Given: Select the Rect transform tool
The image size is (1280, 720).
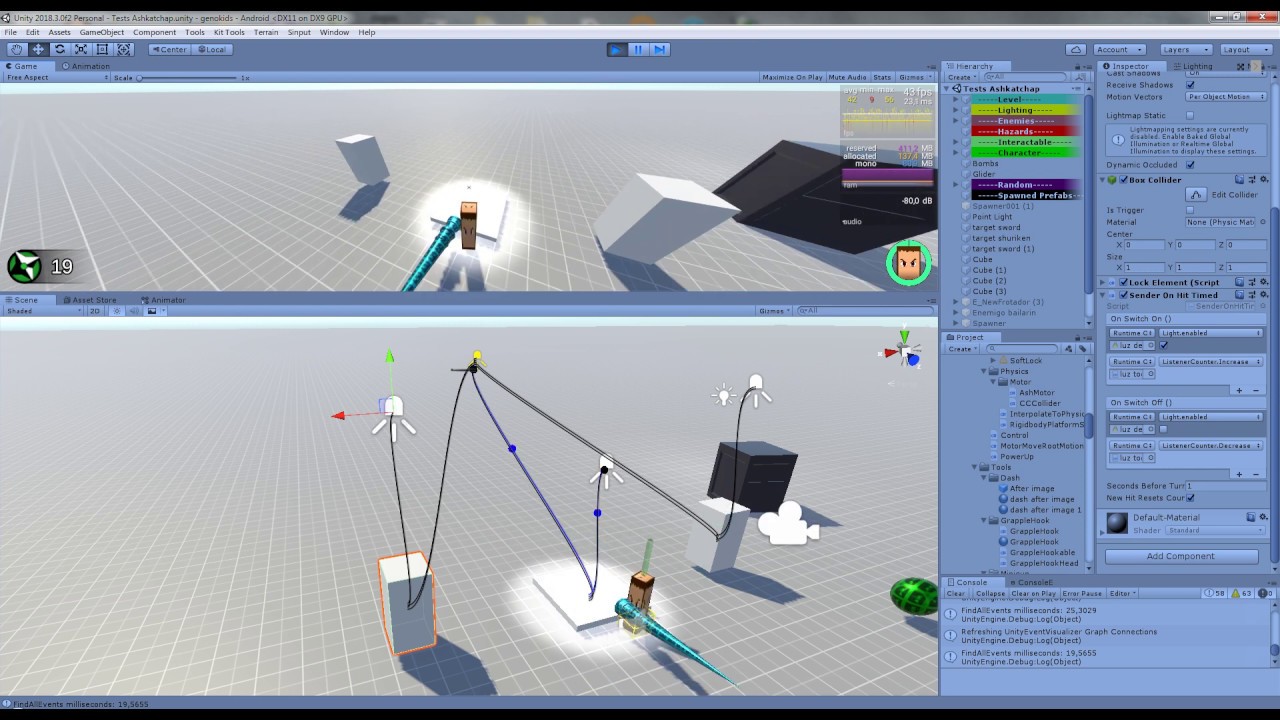Looking at the screenshot, I should coord(102,49).
